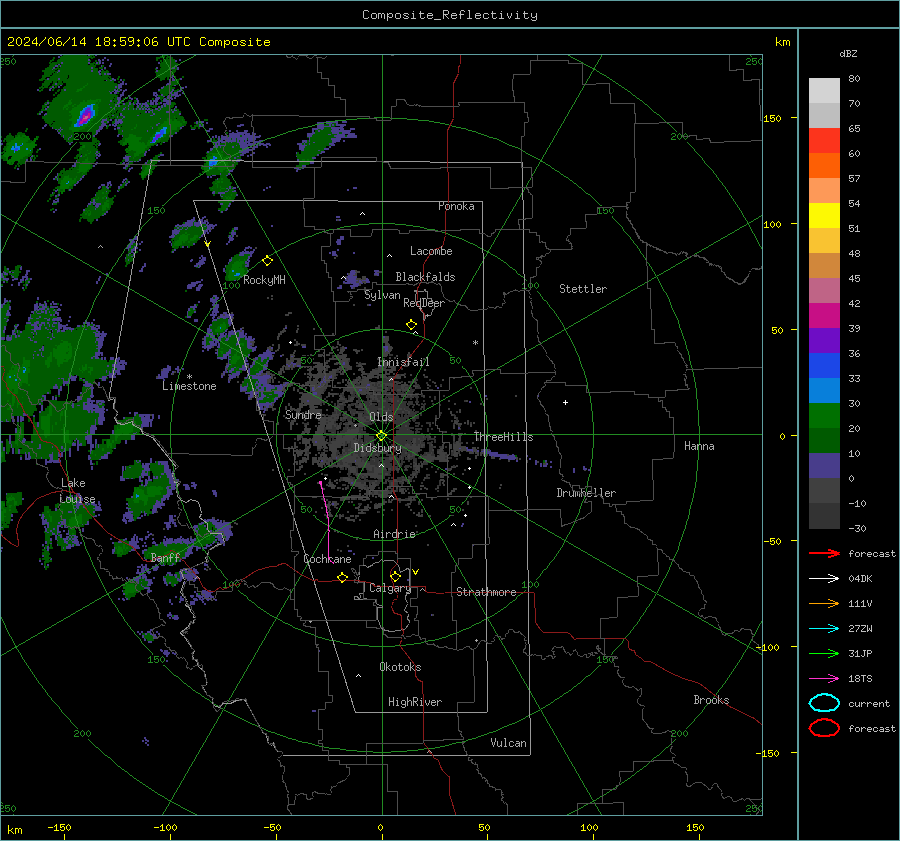Viewport: 900px width, 841px height.
Task: Click the light gray swatch between 80 and 70 dBZ
Action: pos(824,91)
